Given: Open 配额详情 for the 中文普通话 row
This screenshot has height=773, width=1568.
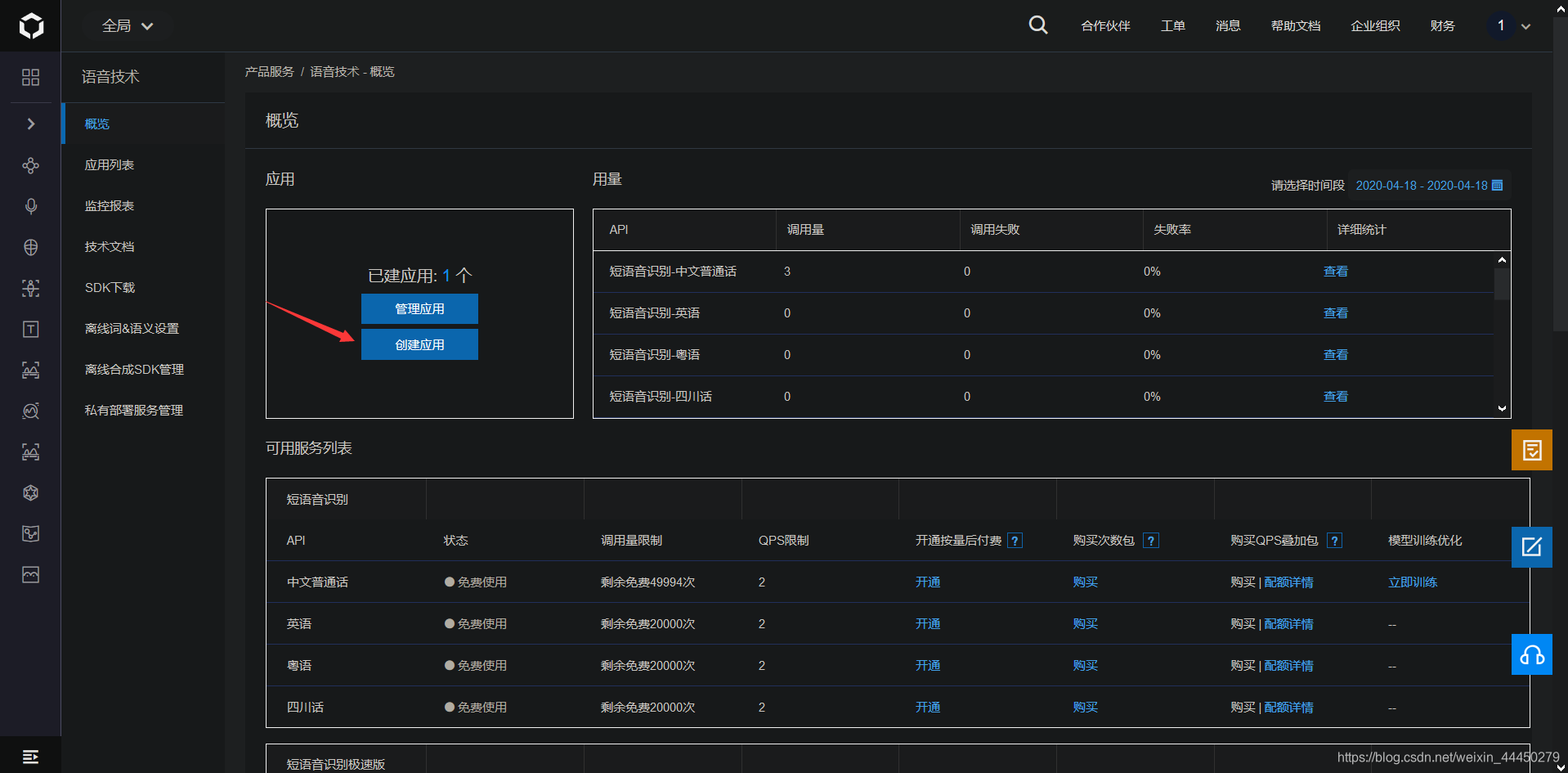Looking at the screenshot, I should 1289,582.
